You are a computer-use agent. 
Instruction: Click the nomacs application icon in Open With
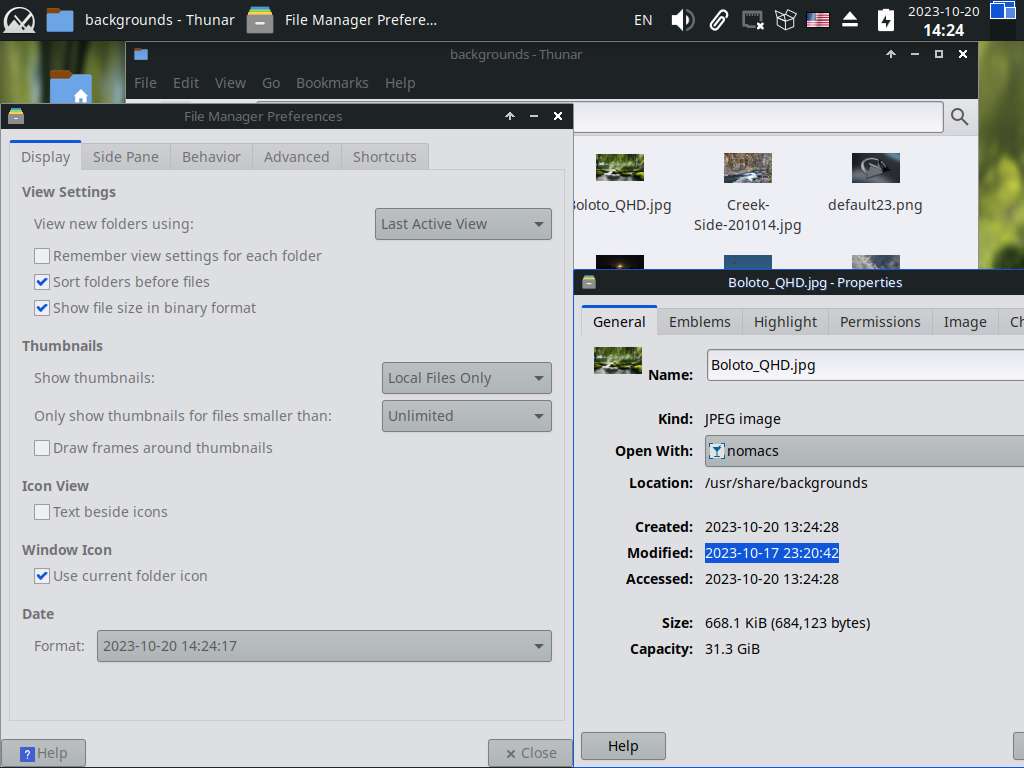click(x=716, y=451)
